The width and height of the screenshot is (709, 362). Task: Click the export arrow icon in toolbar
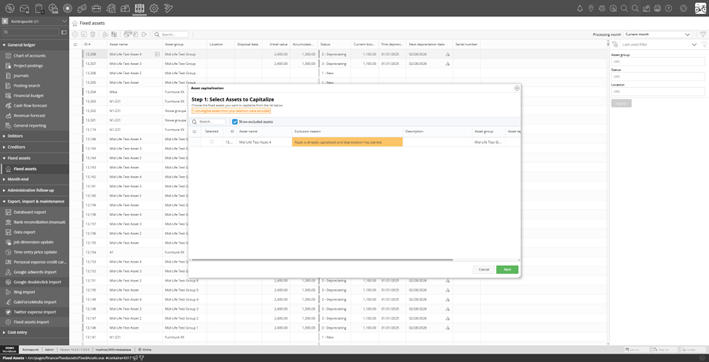144,34
